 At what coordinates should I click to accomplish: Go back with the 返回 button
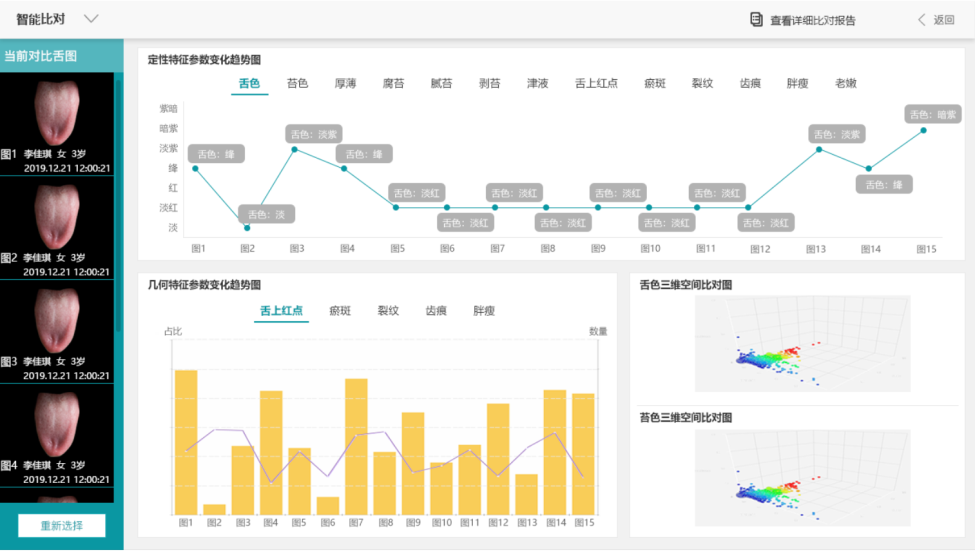(x=944, y=20)
